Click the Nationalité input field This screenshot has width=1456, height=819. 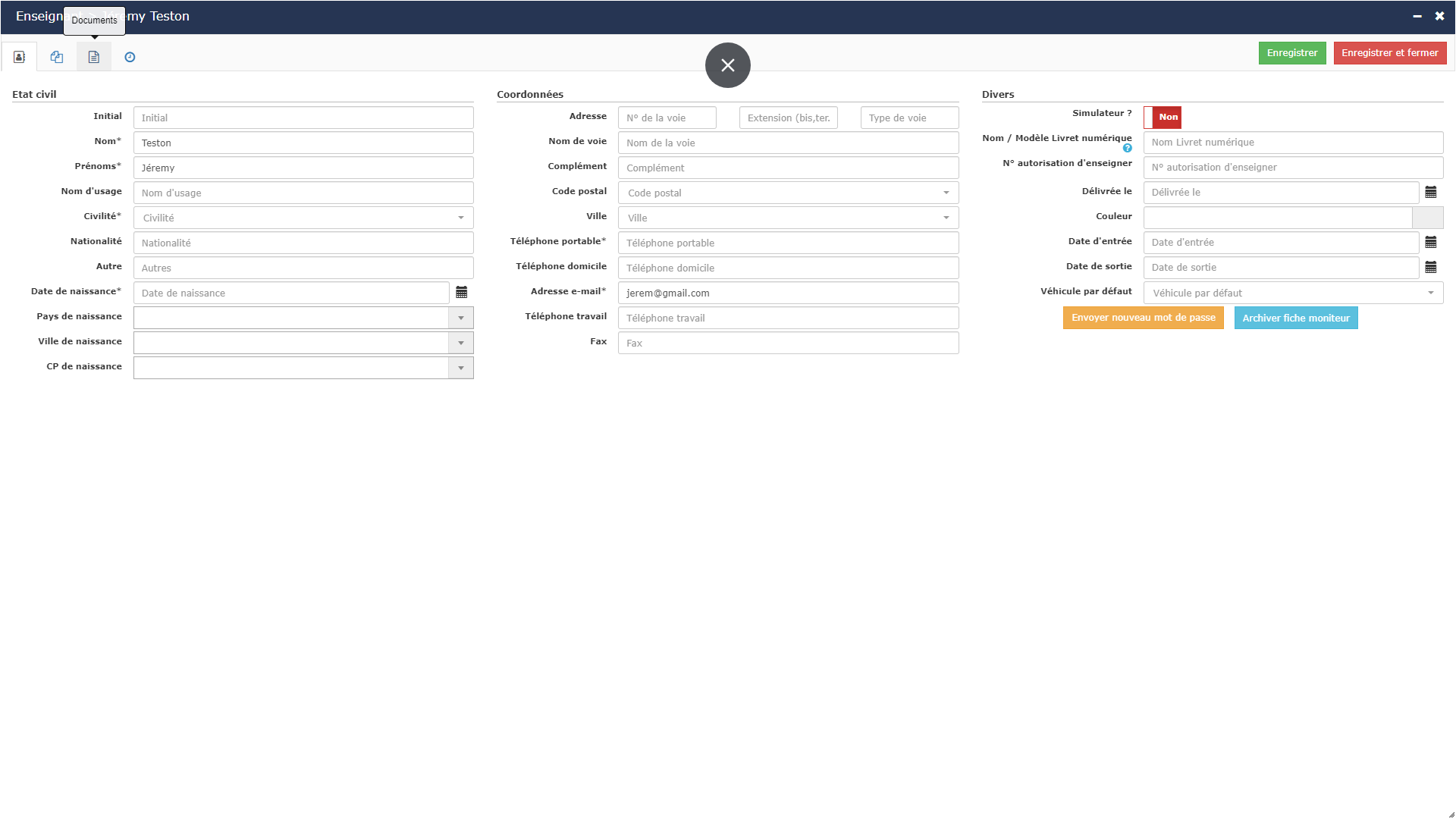click(x=303, y=243)
